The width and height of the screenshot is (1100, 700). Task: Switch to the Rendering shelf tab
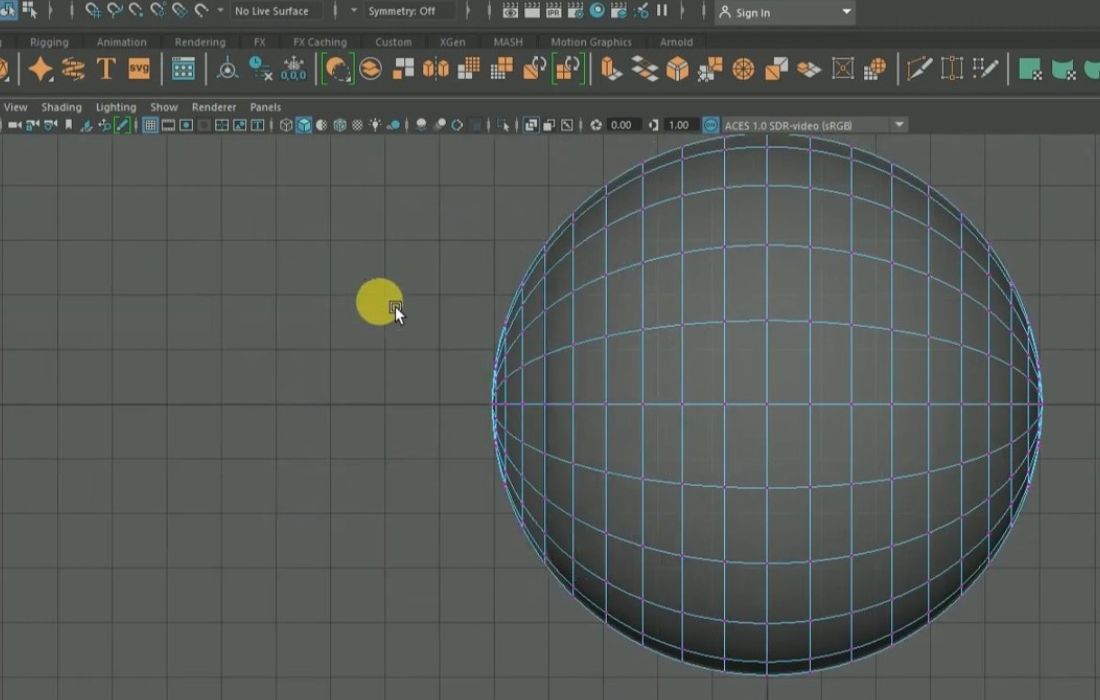pyautogui.click(x=200, y=42)
